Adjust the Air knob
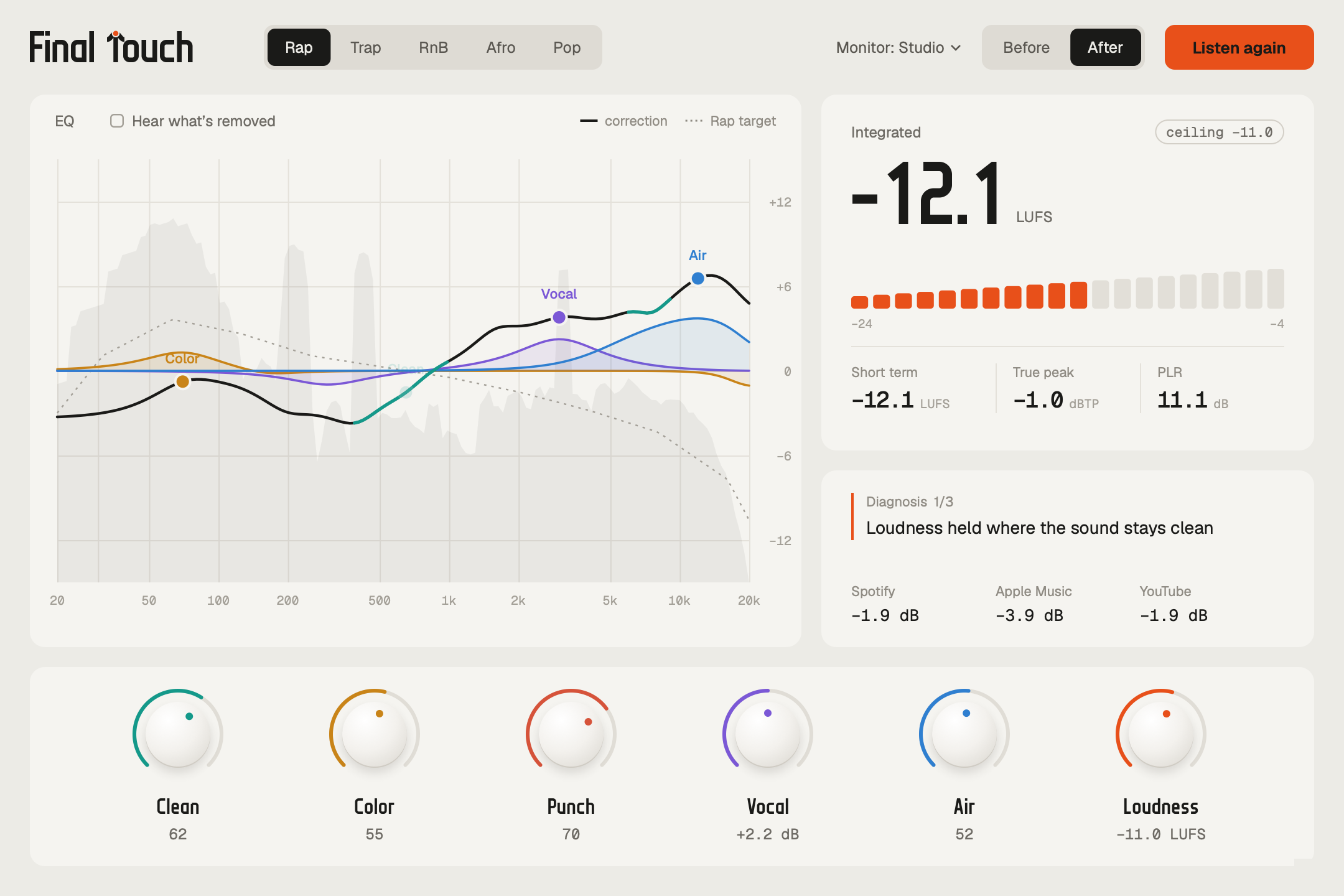Image resolution: width=1344 pixels, height=896 pixels. click(964, 734)
